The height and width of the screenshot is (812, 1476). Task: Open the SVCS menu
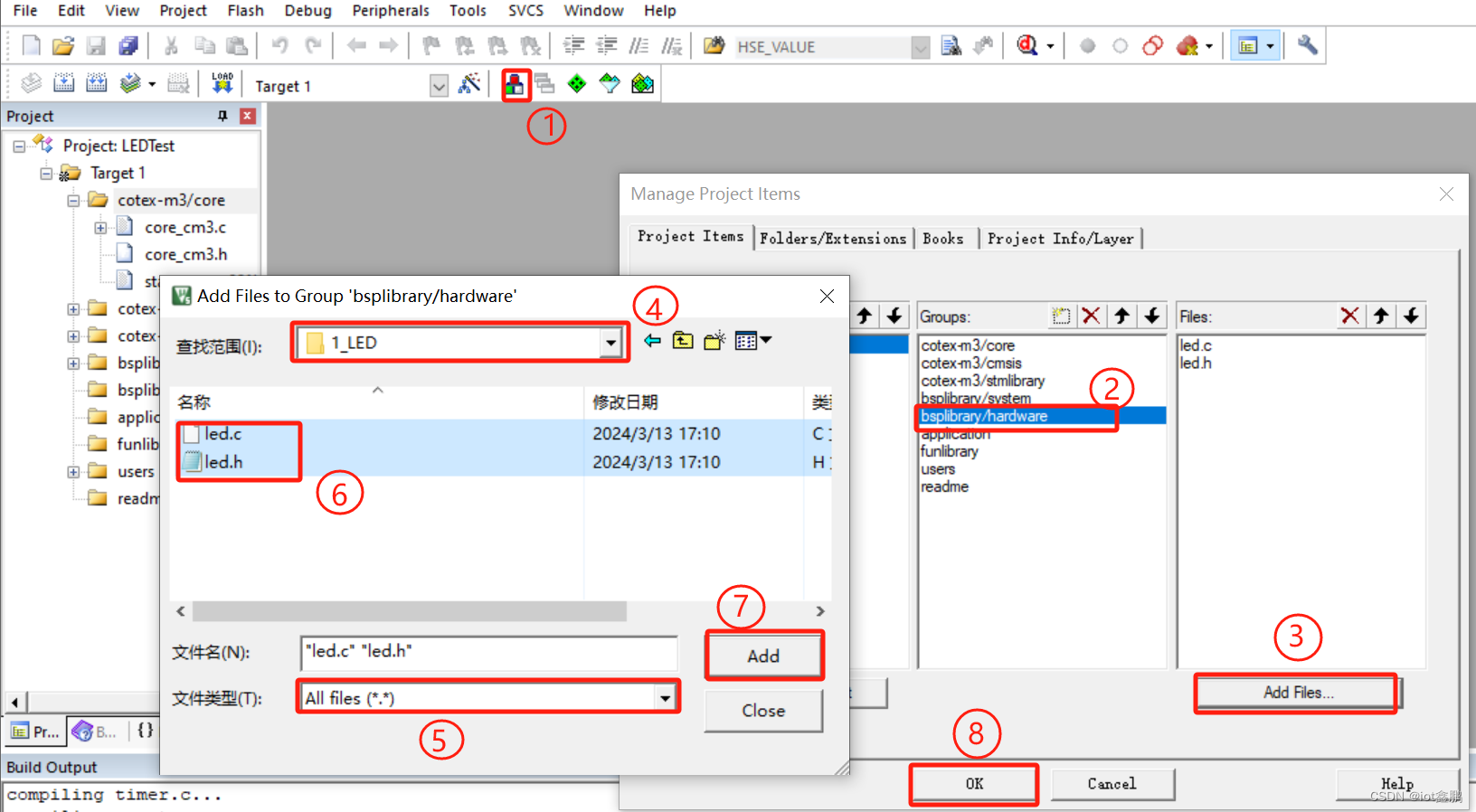[525, 11]
